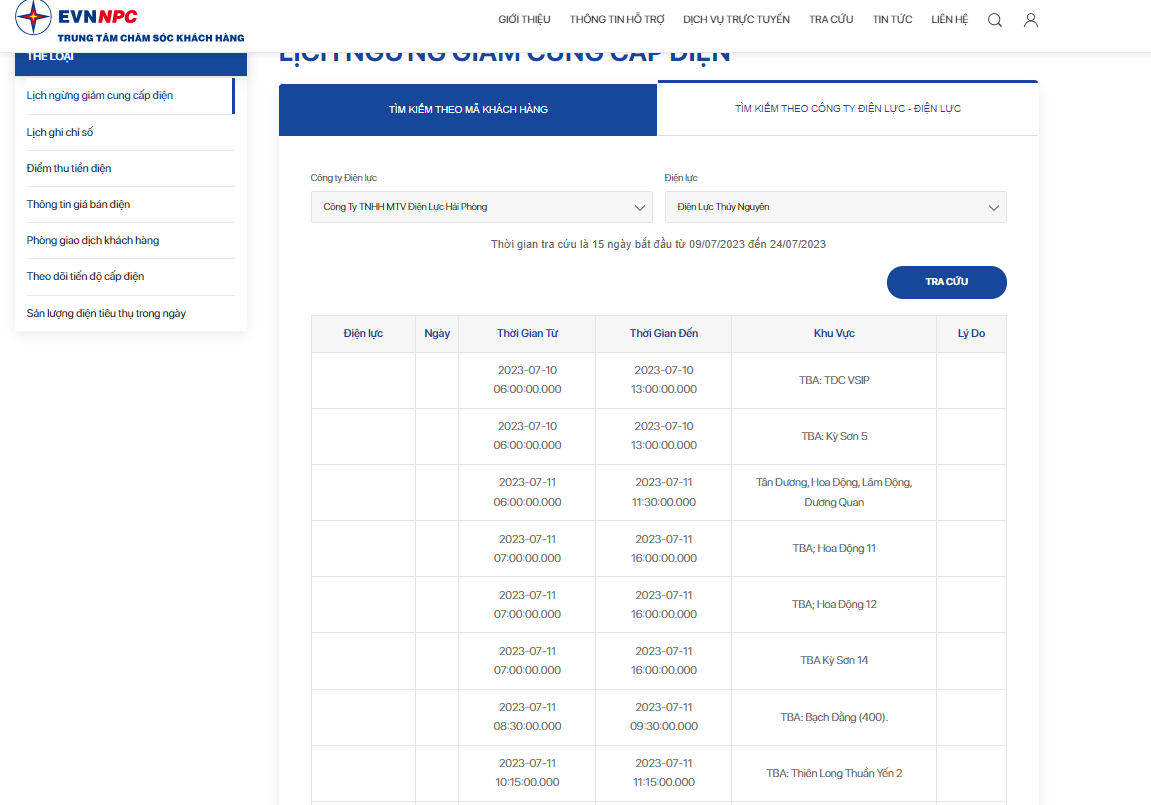Click the Khu Vực column header

click(834, 333)
